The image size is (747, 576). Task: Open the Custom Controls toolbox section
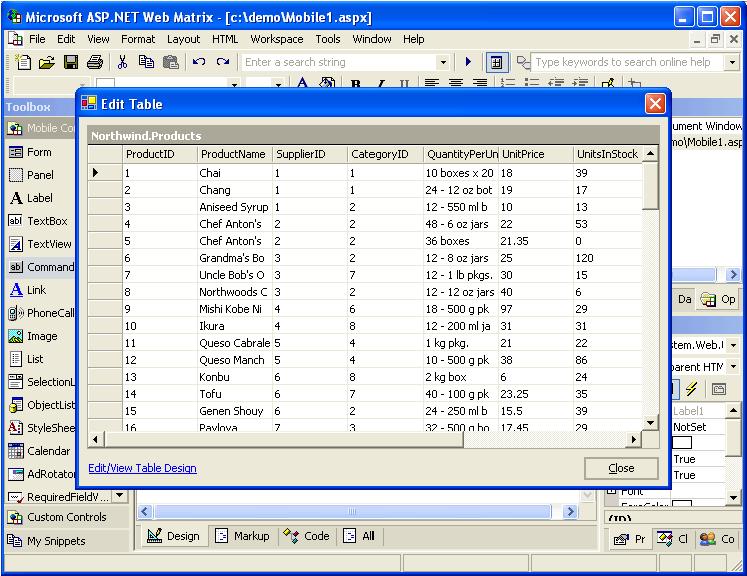(x=66, y=517)
